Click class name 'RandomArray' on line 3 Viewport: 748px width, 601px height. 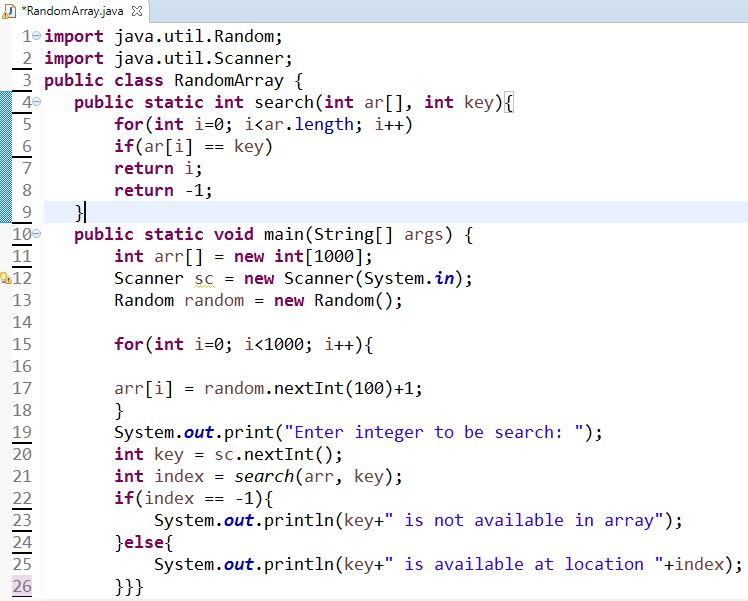click(229, 80)
